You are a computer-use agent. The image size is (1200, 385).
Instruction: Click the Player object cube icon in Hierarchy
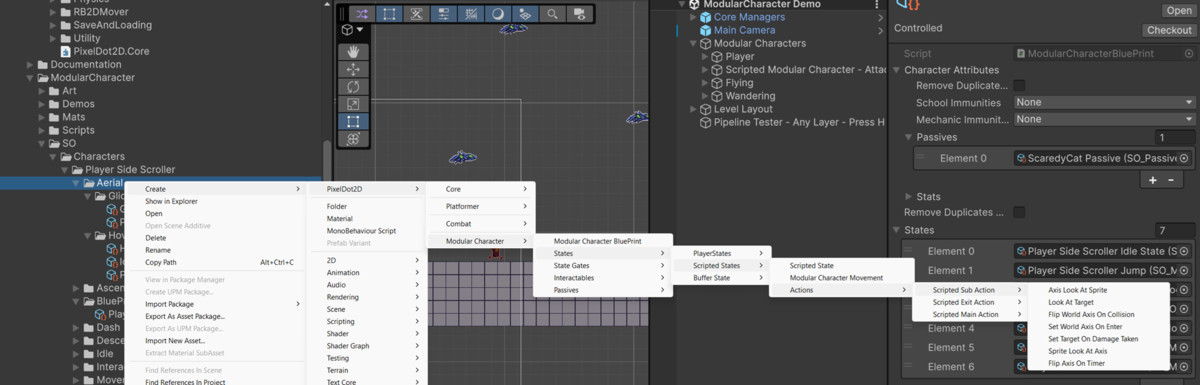717,57
